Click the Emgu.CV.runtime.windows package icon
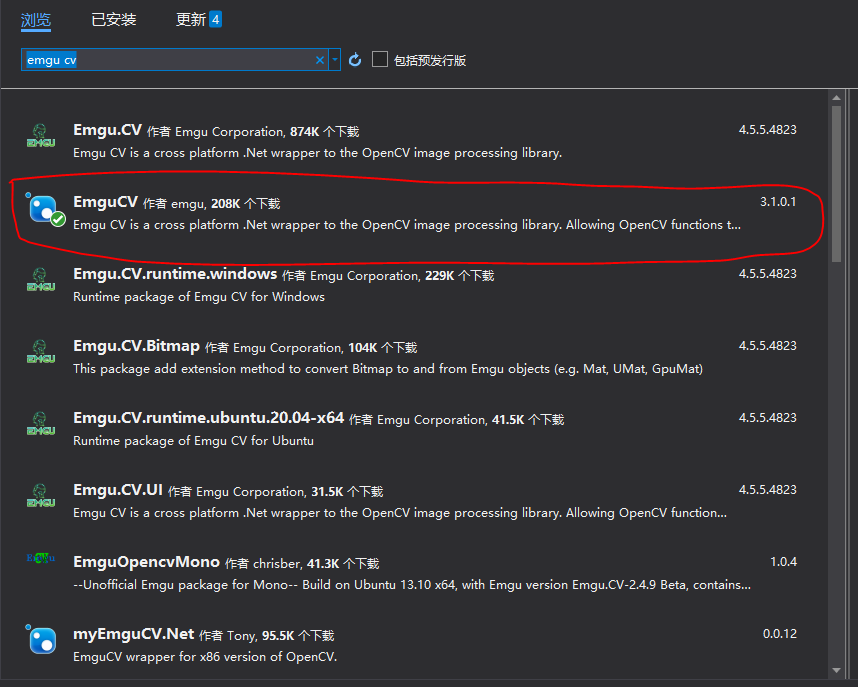This screenshot has height=687, width=858. tap(41, 280)
